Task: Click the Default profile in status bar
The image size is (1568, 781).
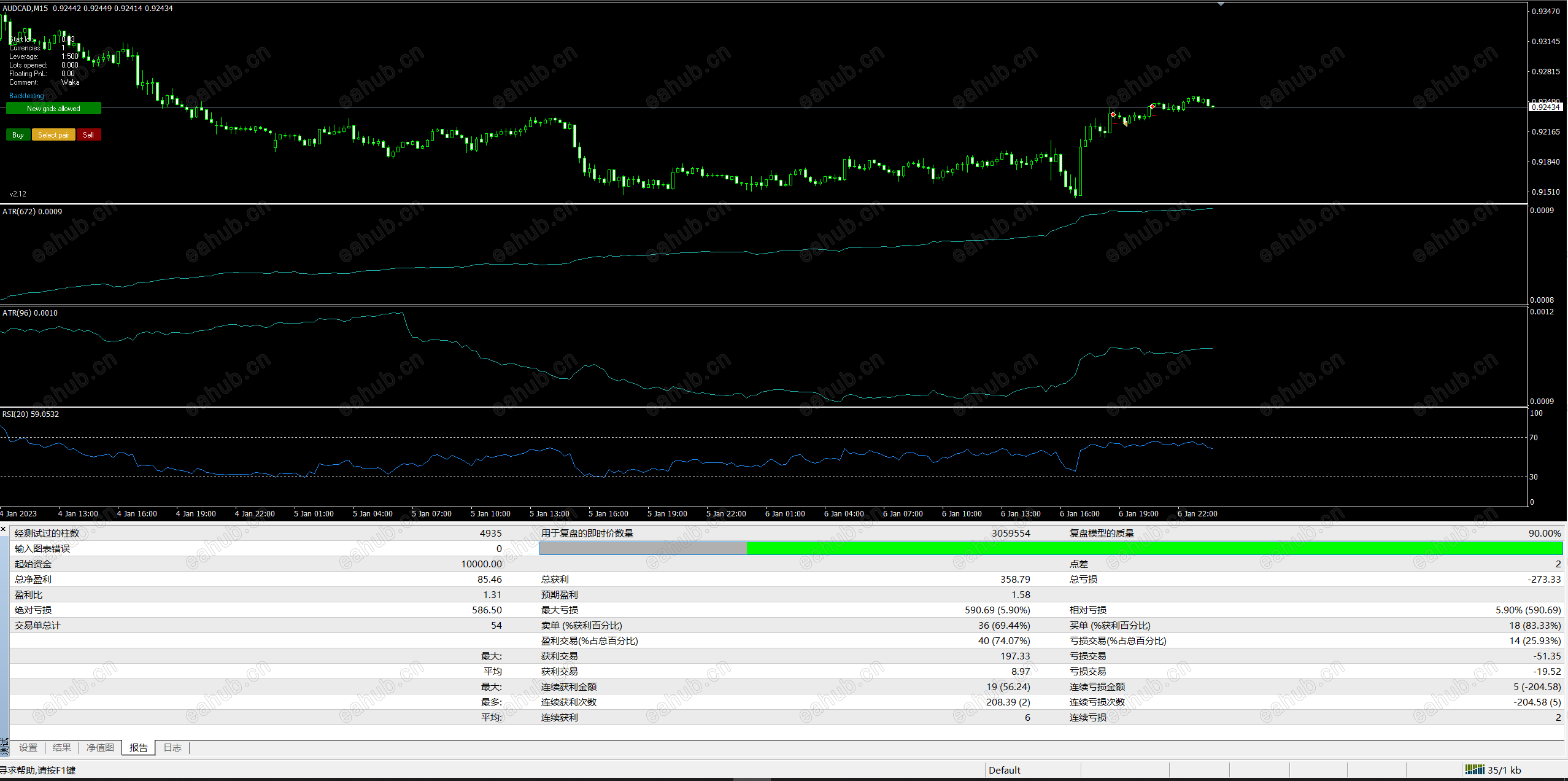Action: coord(1005,770)
